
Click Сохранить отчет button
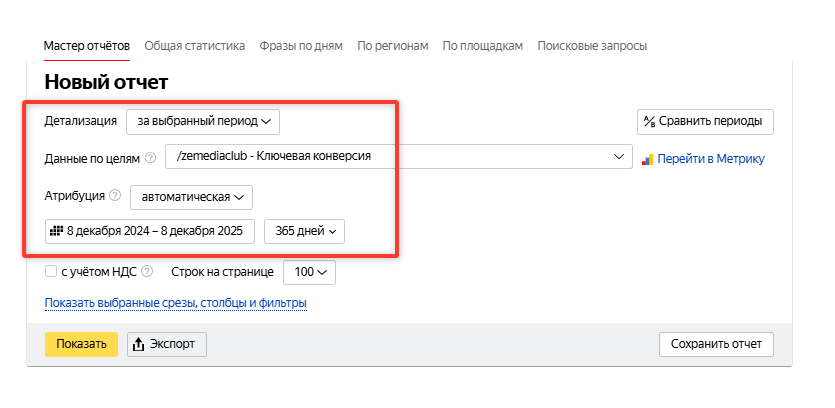pyautogui.click(x=716, y=344)
